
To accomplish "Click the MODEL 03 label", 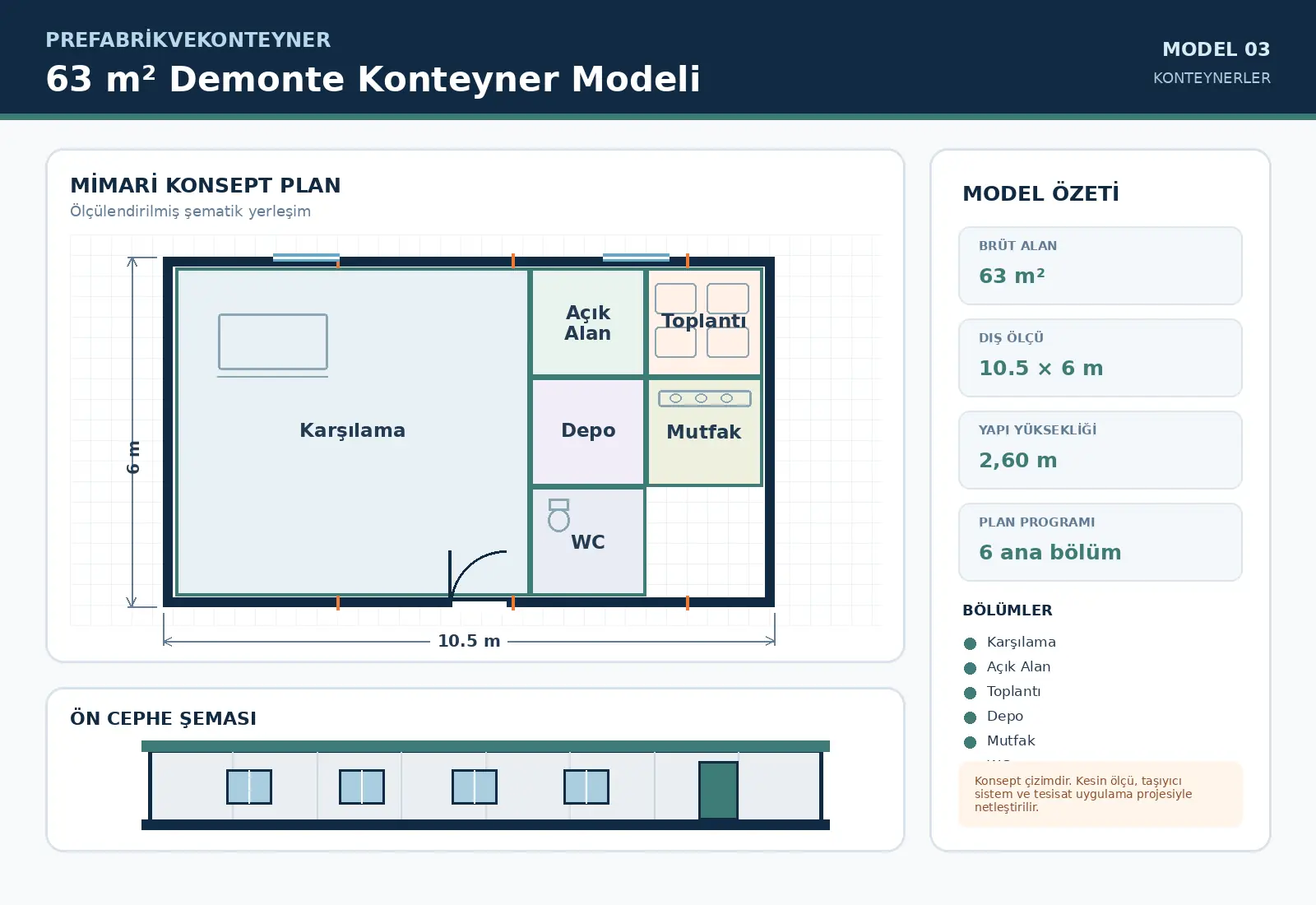I will (1216, 49).
